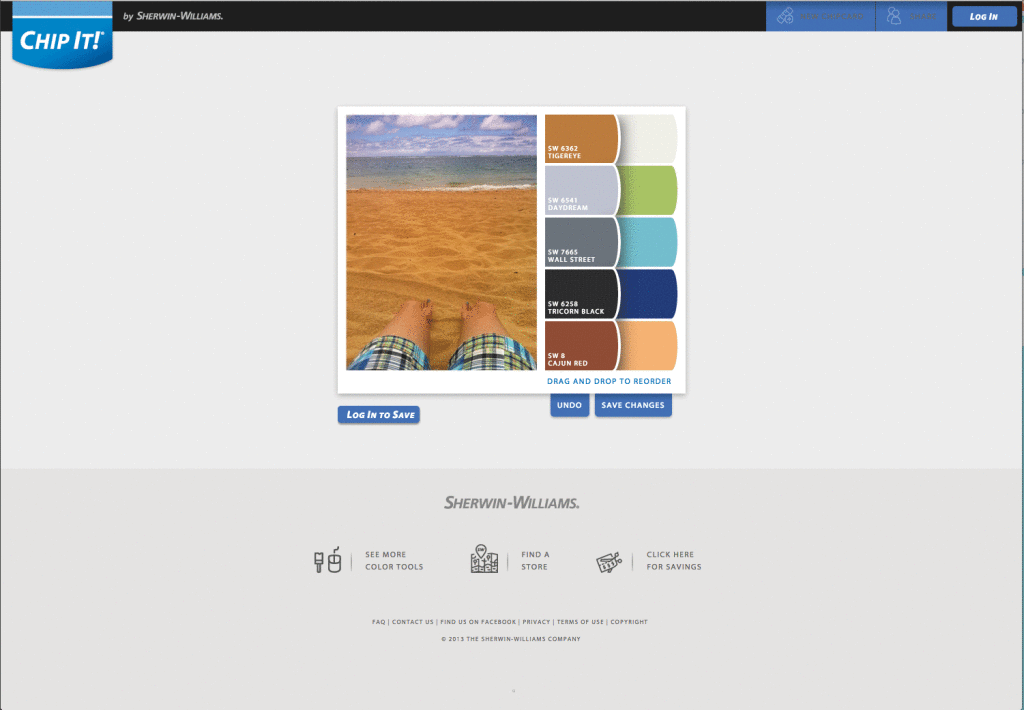Screen dimensions: 1024x710
Task: Pick the off-white alternate color chip
Action: pyautogui.click(x=648, y=138)
